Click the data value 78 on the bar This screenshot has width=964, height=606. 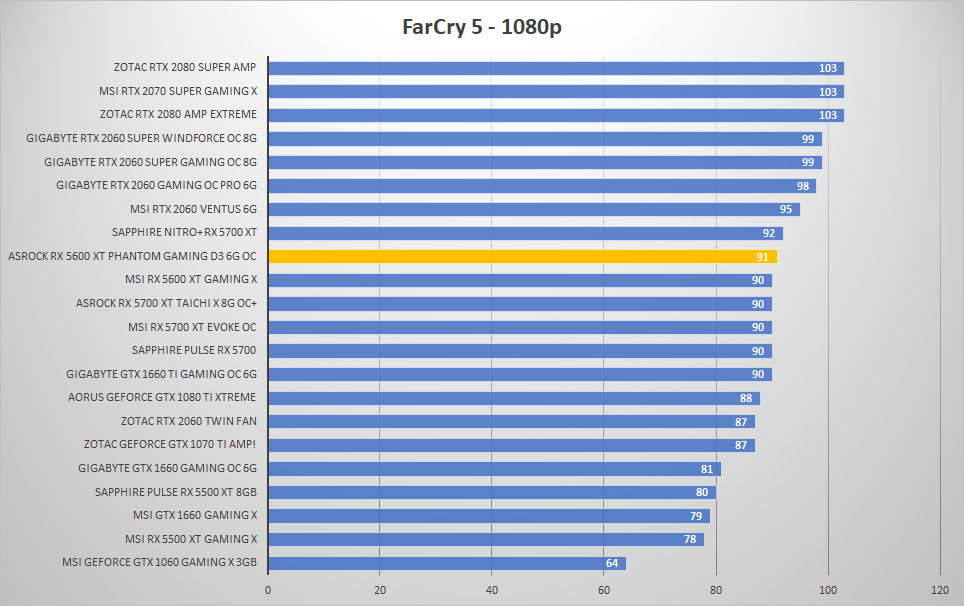tap(690, 539)
